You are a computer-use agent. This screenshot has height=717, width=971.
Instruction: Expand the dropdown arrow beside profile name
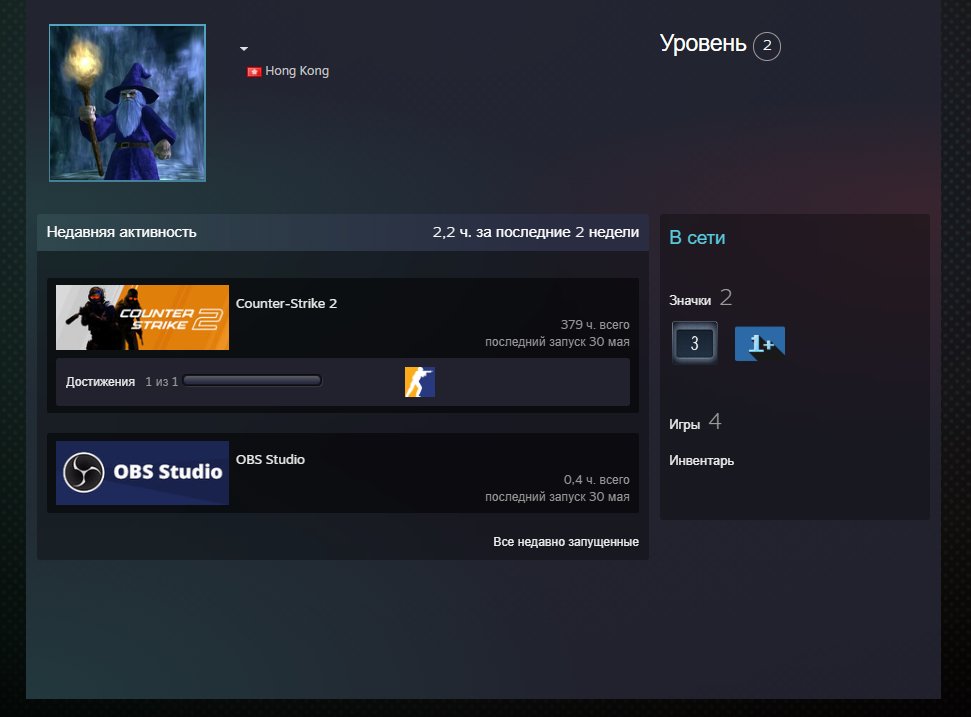coord(244,48)
